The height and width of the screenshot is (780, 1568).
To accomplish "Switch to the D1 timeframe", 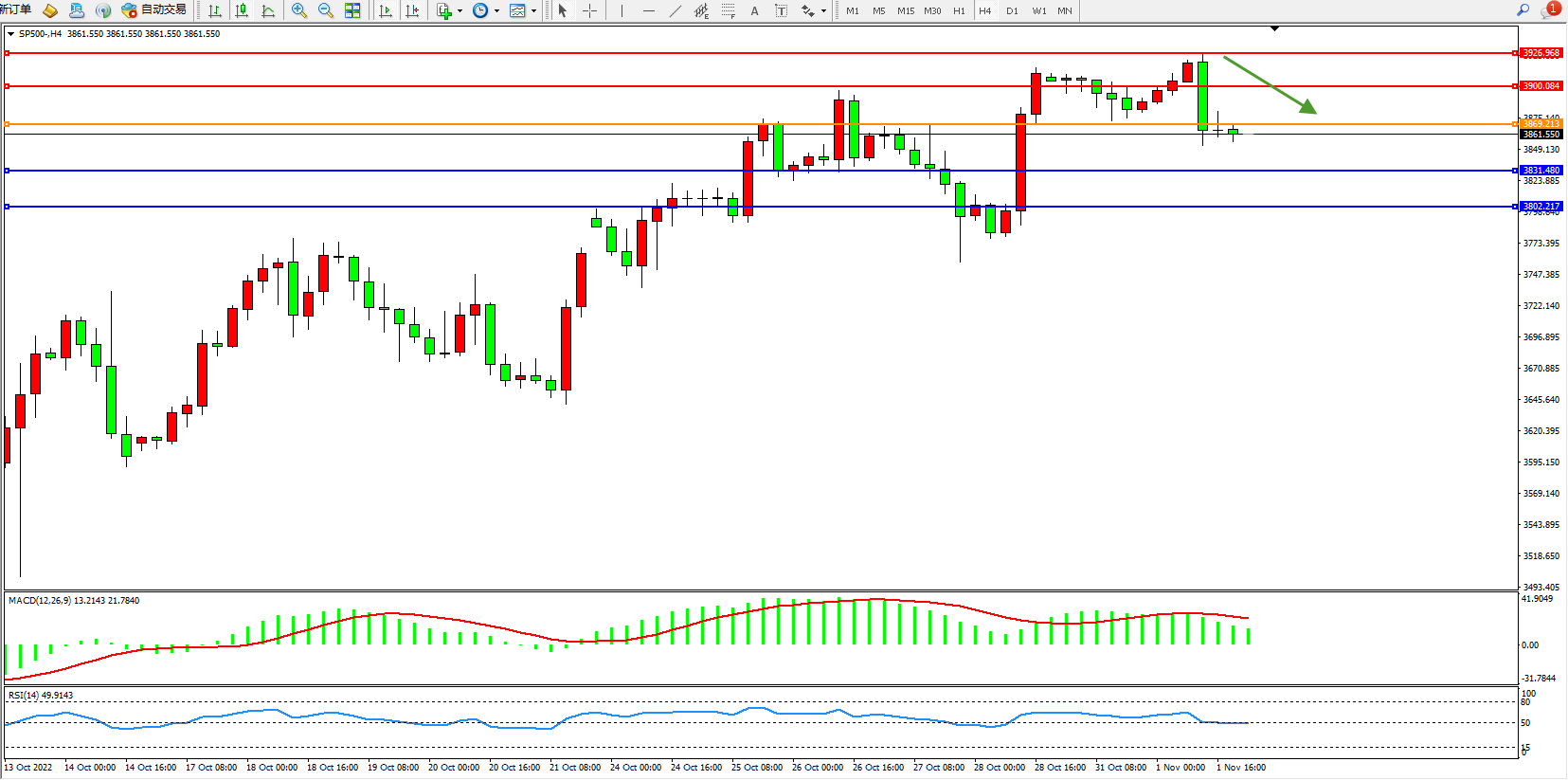I will point(1012,10).
